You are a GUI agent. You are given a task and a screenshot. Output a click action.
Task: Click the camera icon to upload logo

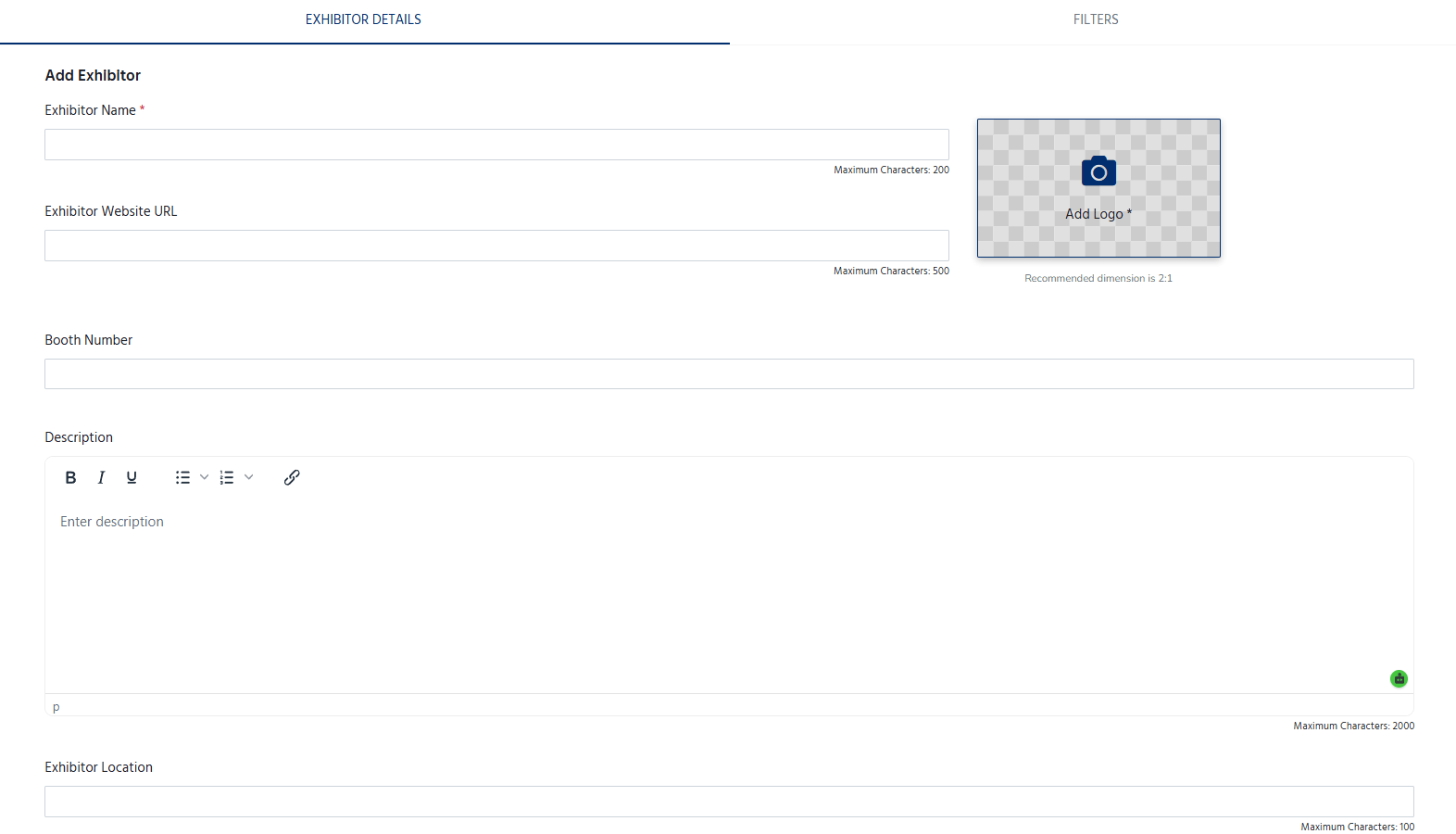[1098, 171]
